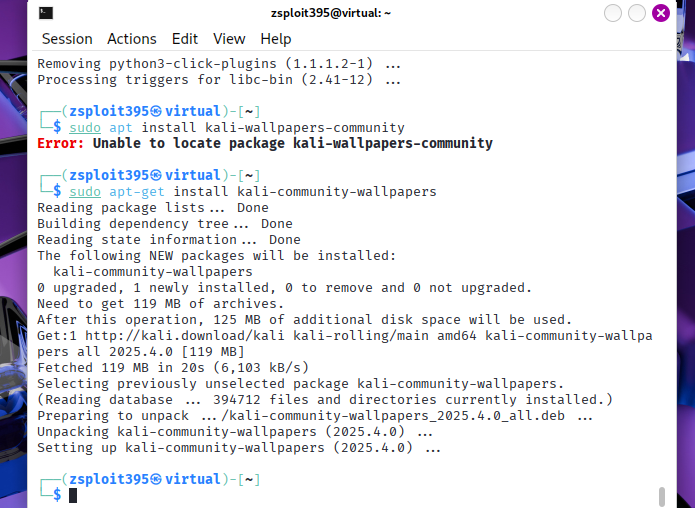
Task: Open the View menu
Action: pyautogui.click(x=229, y=39)
